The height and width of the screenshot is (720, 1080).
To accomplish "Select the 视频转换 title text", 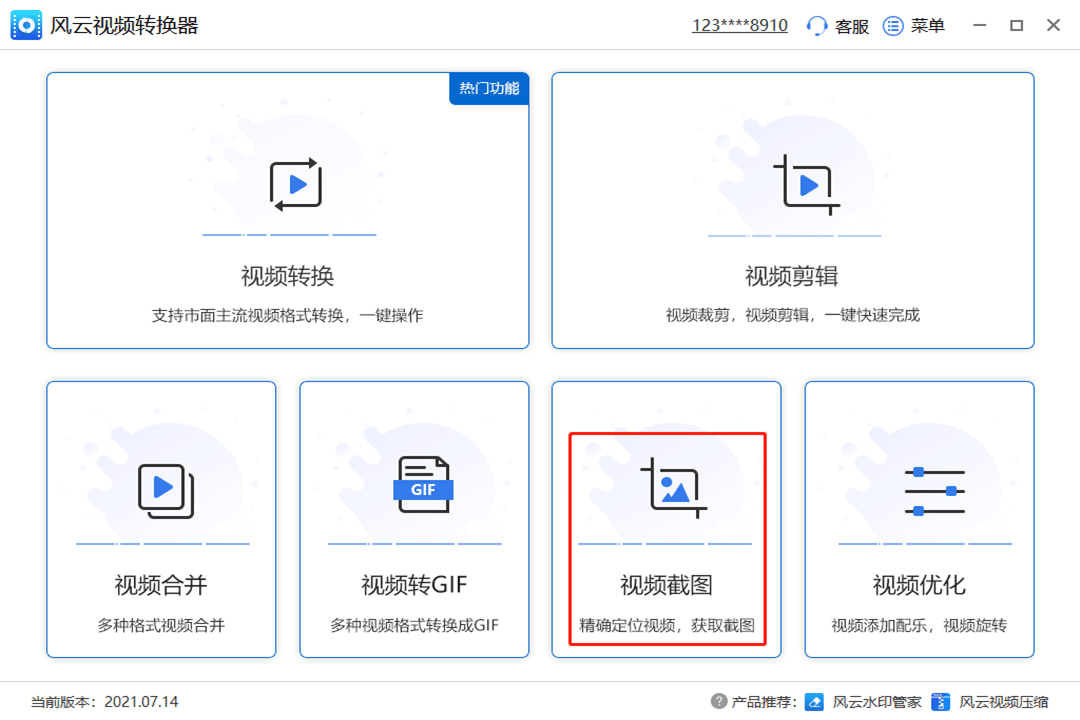I will click(x=287, y=276).
